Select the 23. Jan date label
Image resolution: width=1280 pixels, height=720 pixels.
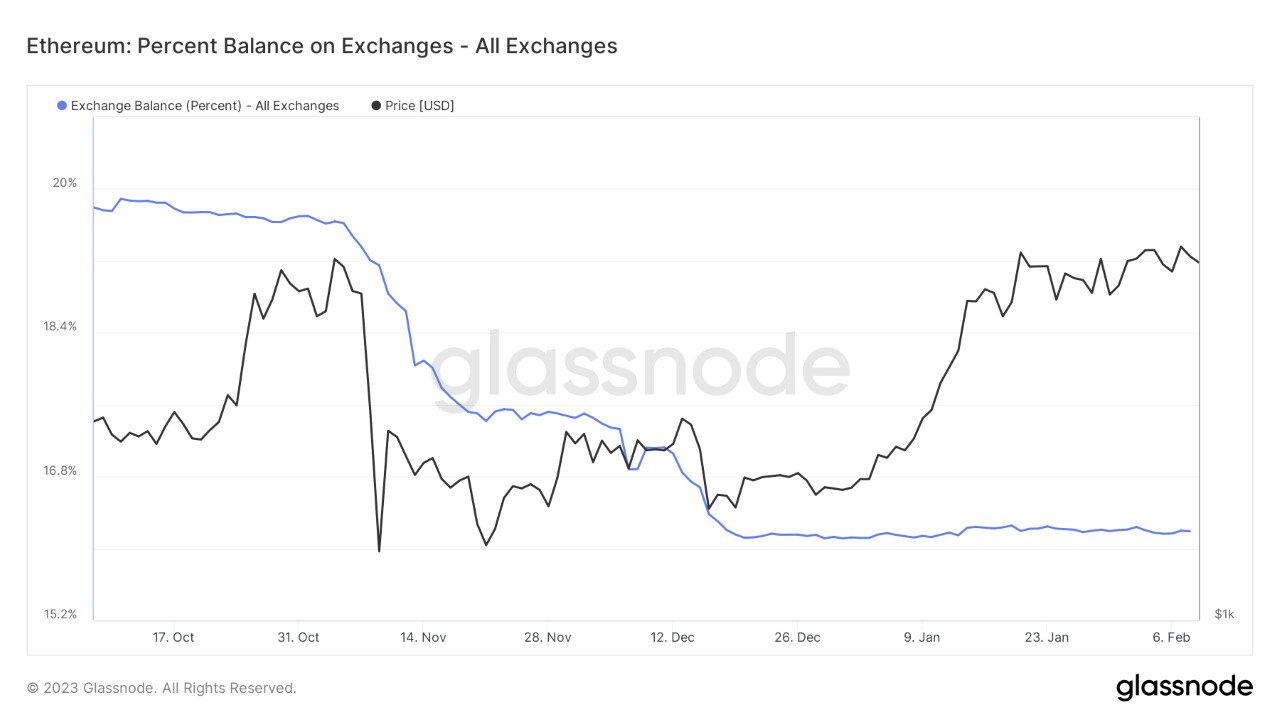click(1047, 637)
